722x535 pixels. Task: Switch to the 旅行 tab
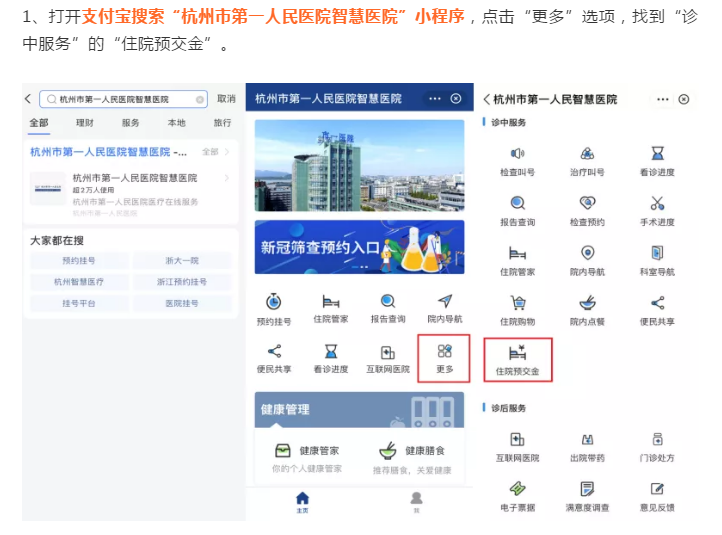(x=222, y=123)
